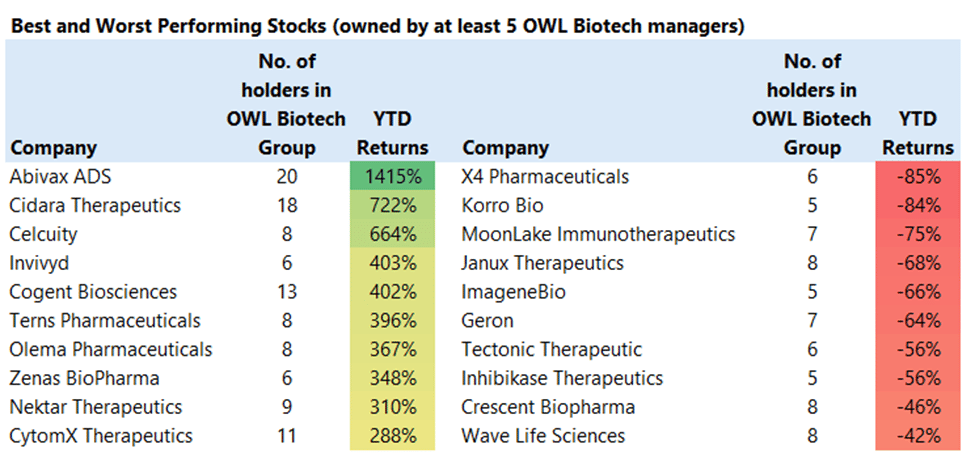Click the CytomX Therapeutics company cell

tap(101, 436)
